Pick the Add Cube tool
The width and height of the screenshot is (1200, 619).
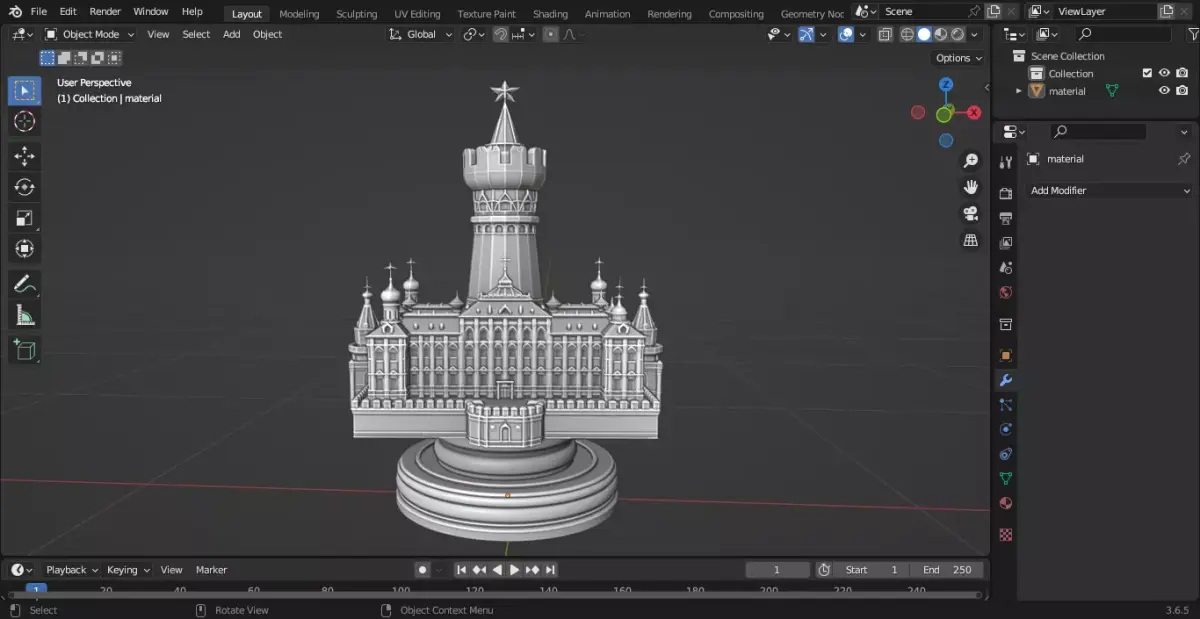25,350
